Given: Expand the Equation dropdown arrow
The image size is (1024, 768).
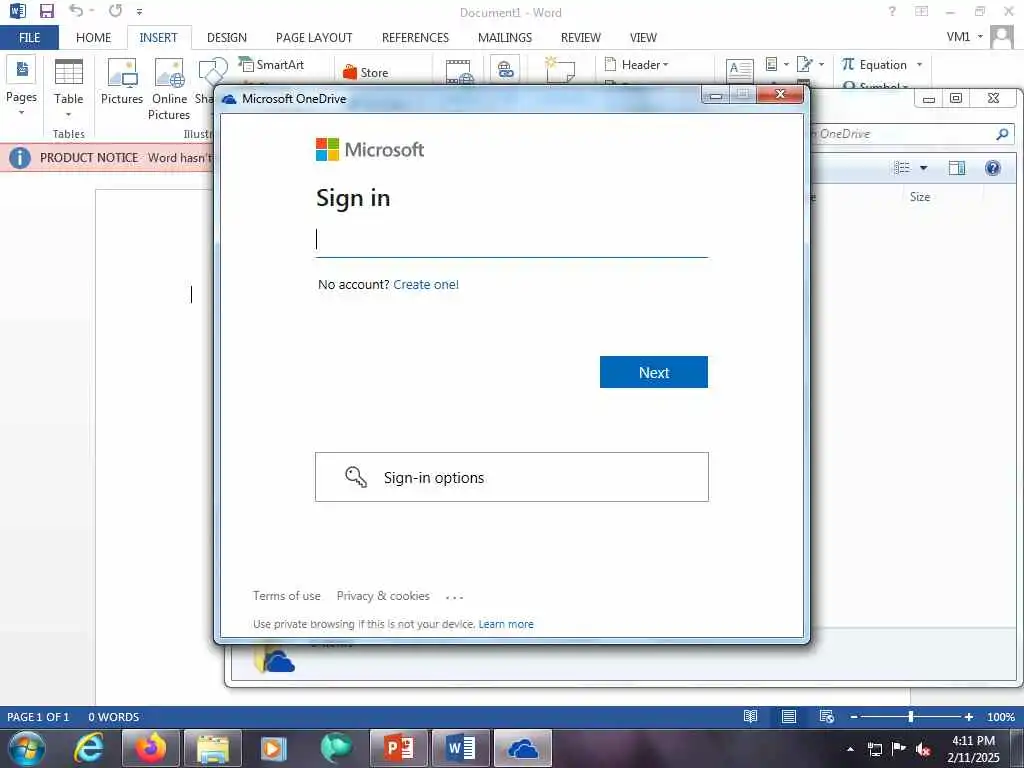Looking at the screenshot, I should tap(920, 64).
